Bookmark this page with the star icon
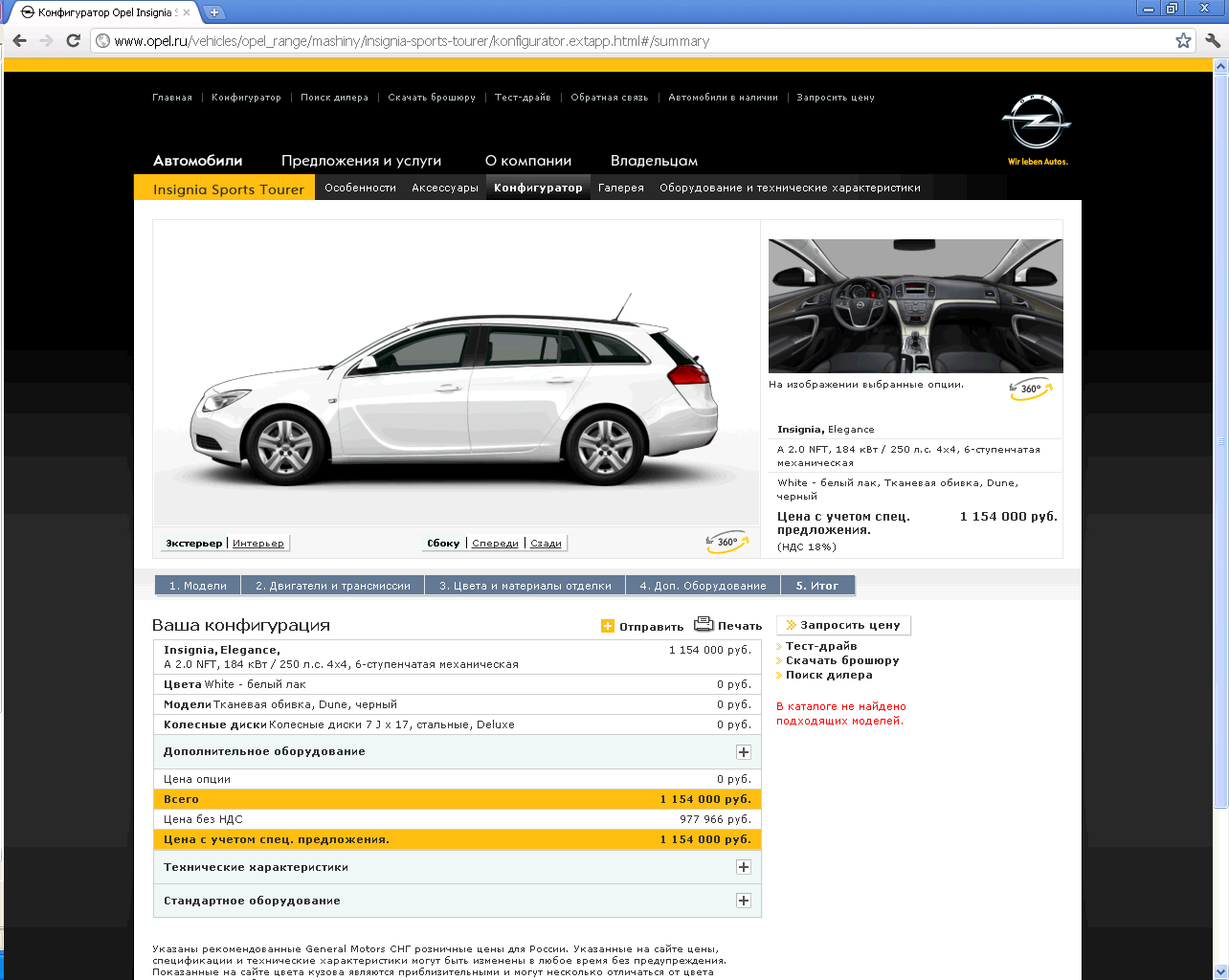The width and height of the screenshot is (1229, 980). coord(1183,40)
